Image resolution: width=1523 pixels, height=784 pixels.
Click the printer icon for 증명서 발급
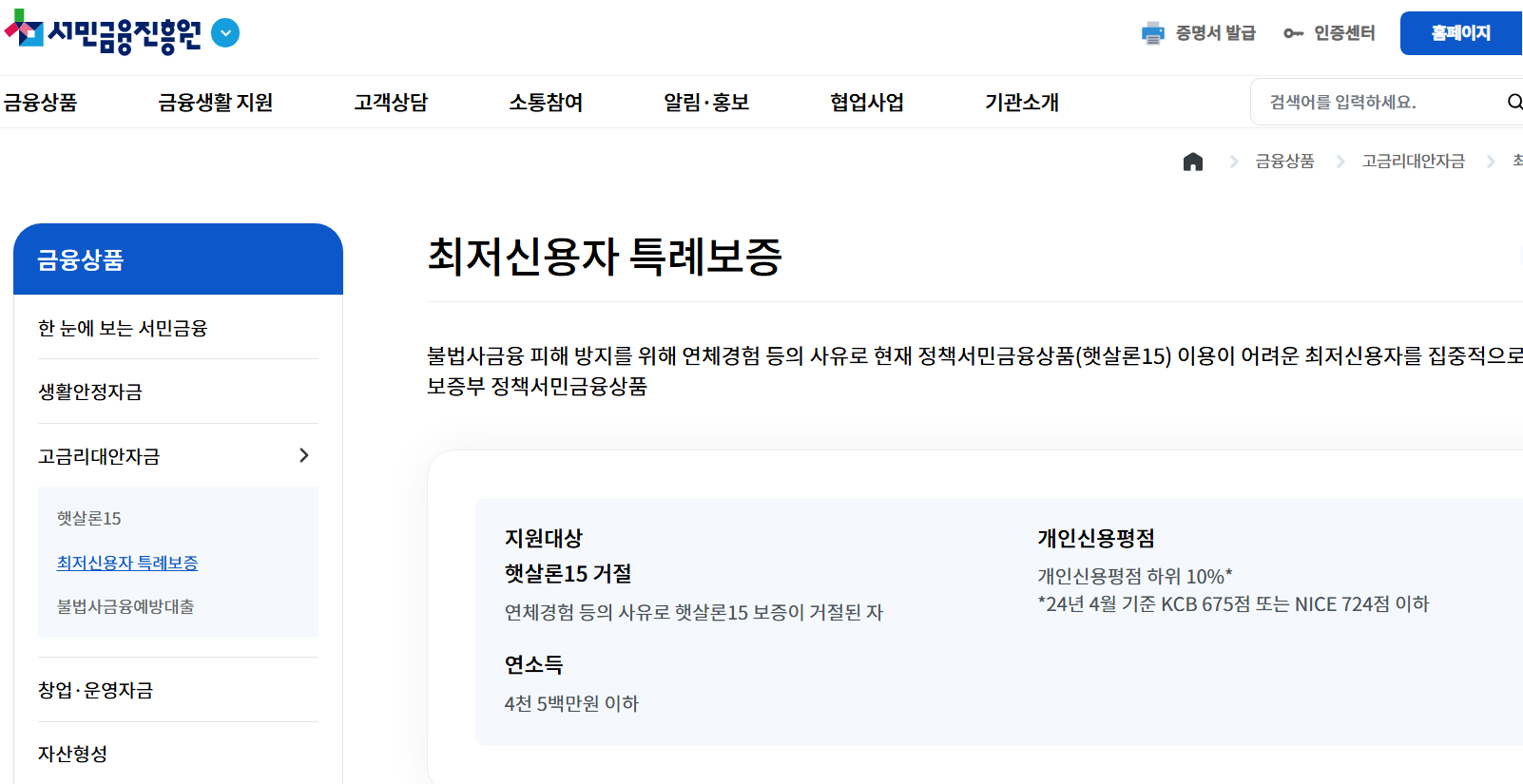click(x=1152, y=33)
